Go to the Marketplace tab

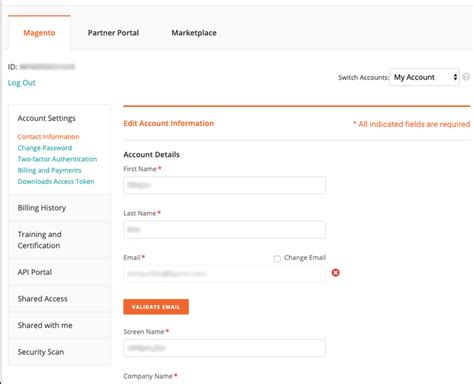tap(194, 33)
